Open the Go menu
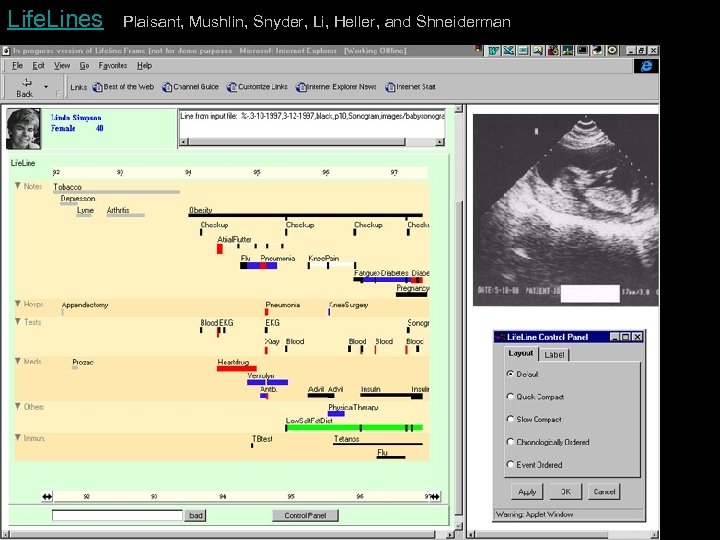Screen dimensions: 720x540 click(x=84, y=66)
